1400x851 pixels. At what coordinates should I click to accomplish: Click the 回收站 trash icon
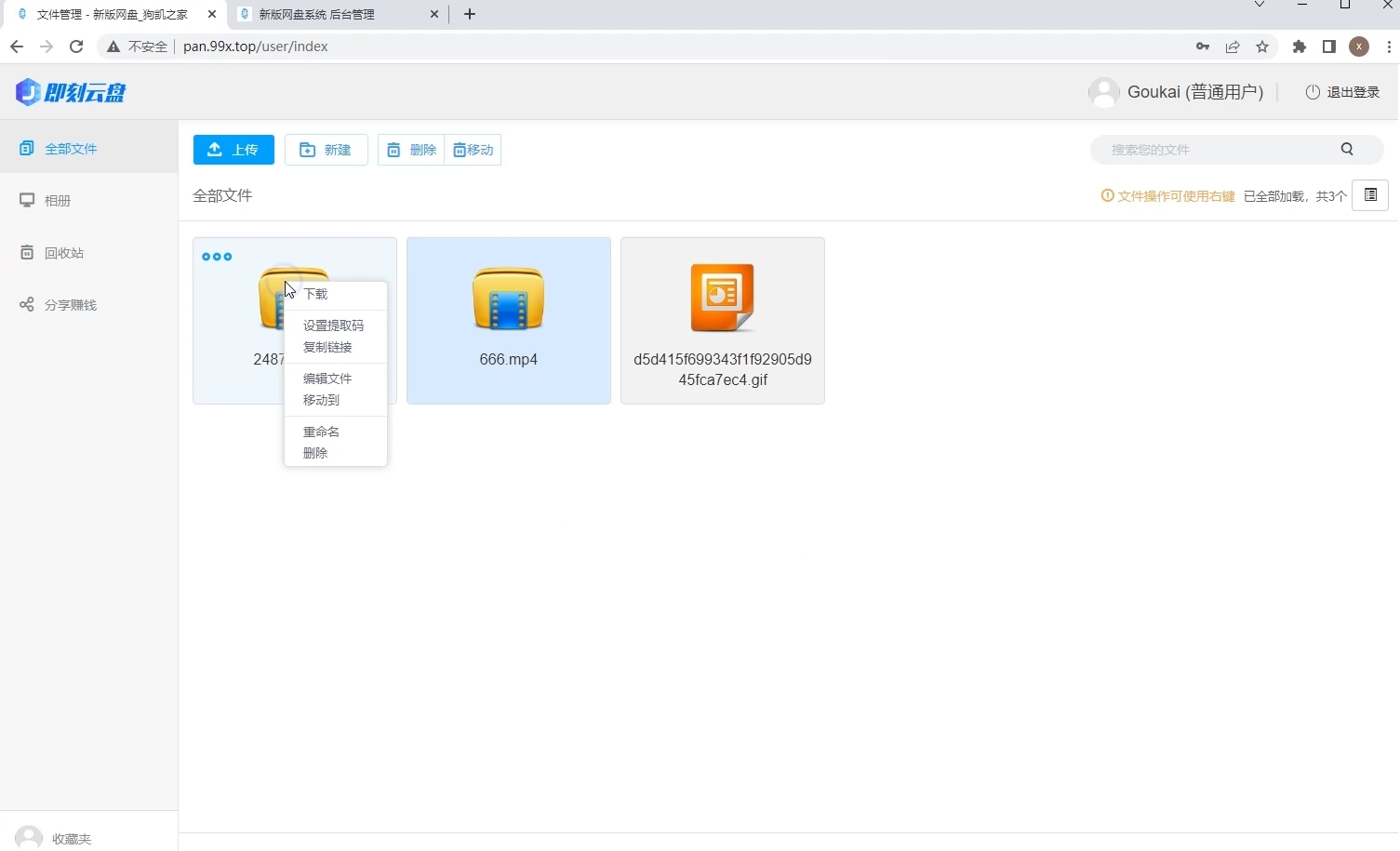[x=27, y=252]
